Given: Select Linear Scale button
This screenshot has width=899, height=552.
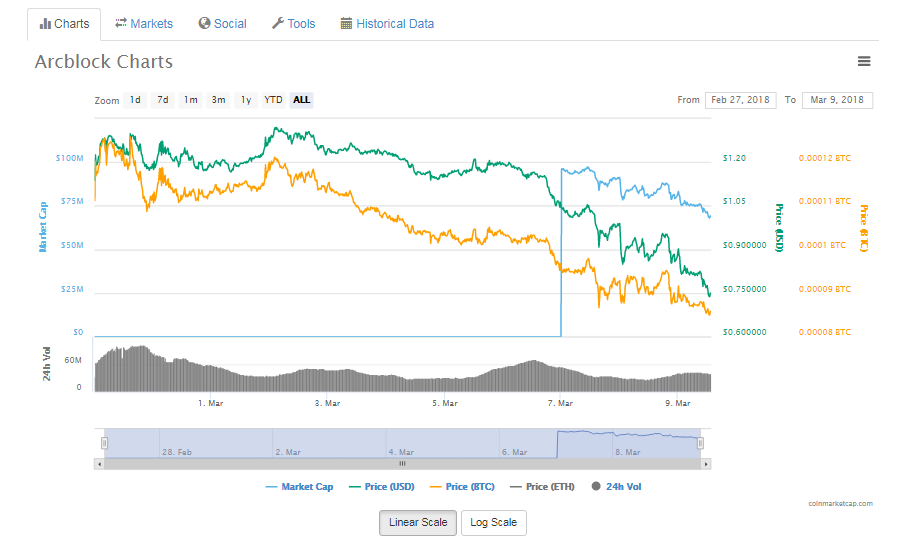Looking at the screenshot, I should point(418,523).
